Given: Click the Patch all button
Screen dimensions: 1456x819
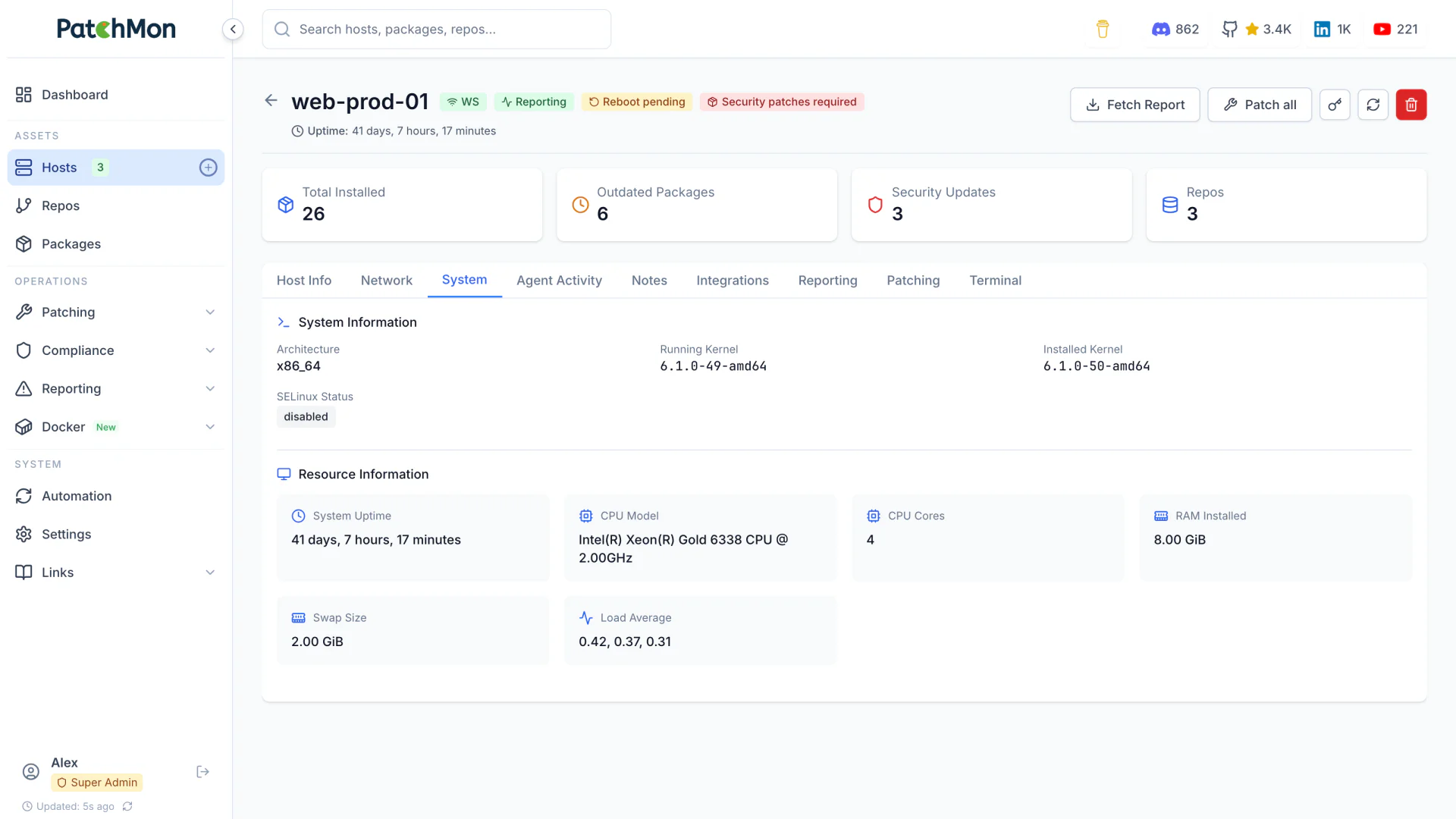Looking at the screenshot, I should point(1259,105).
